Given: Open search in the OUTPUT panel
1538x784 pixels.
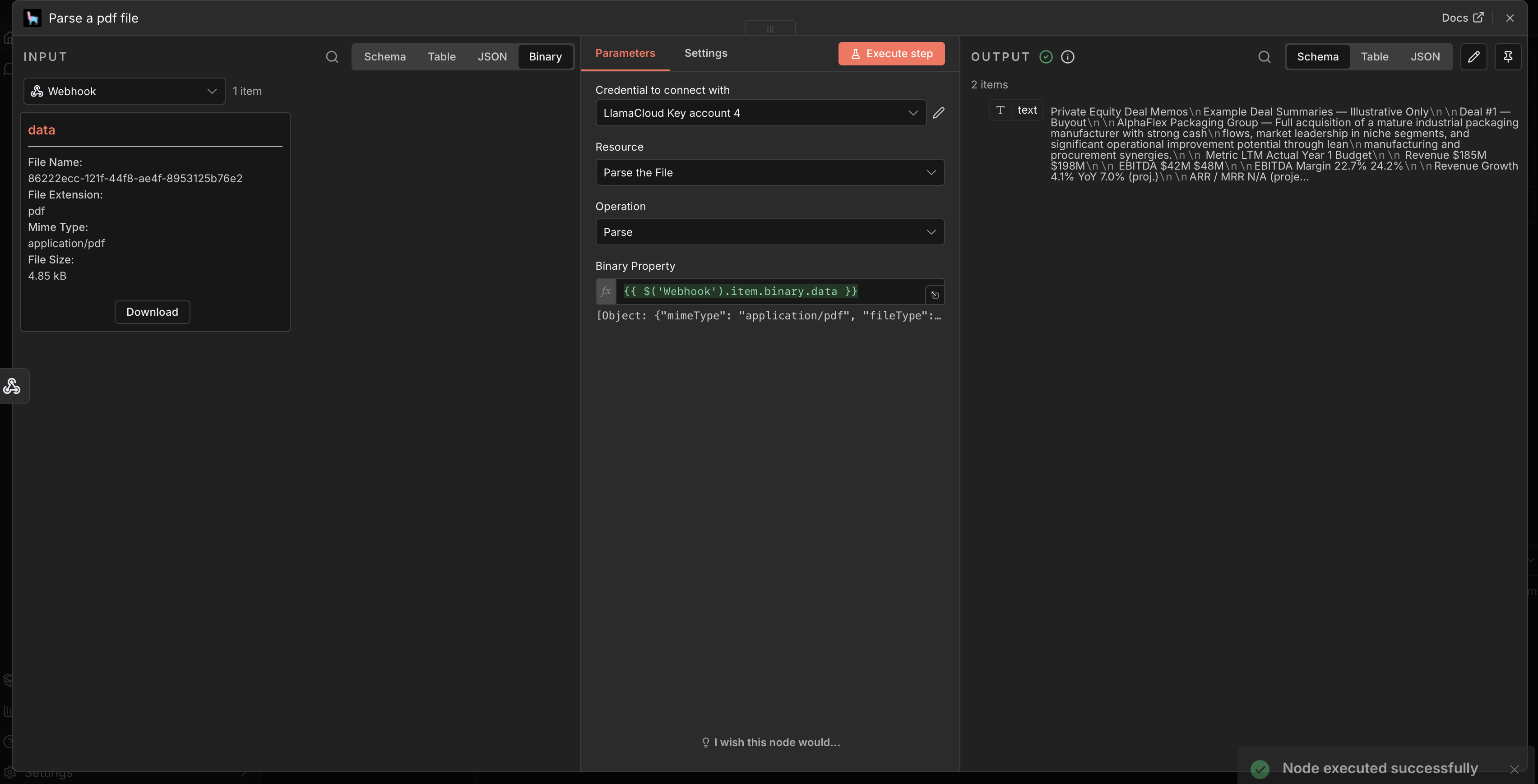Looking at the screenshot, I should [x=1265, y=57].
